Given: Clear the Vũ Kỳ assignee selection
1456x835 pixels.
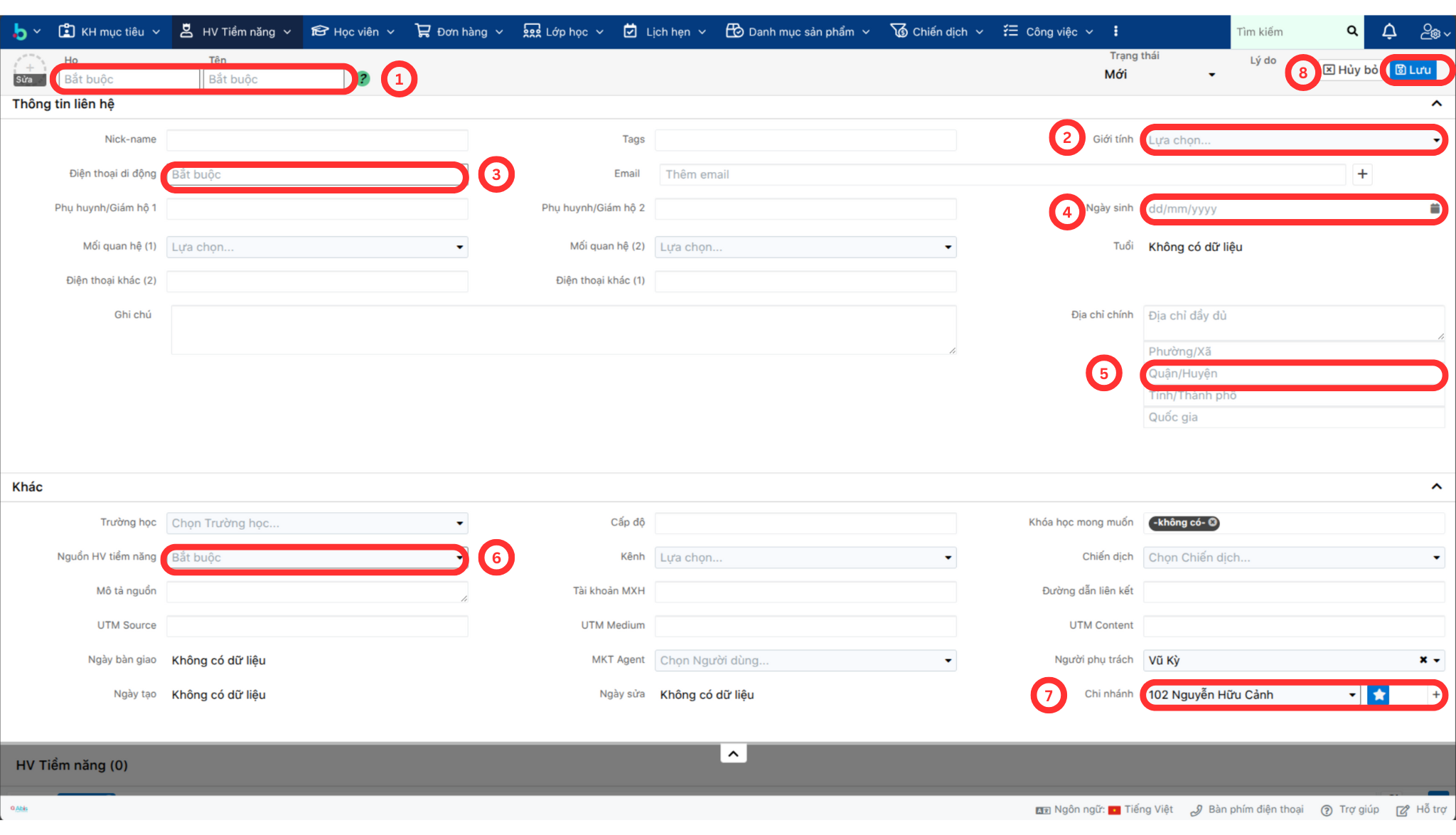Looking at the screenshot, I should coord(1423,660).
